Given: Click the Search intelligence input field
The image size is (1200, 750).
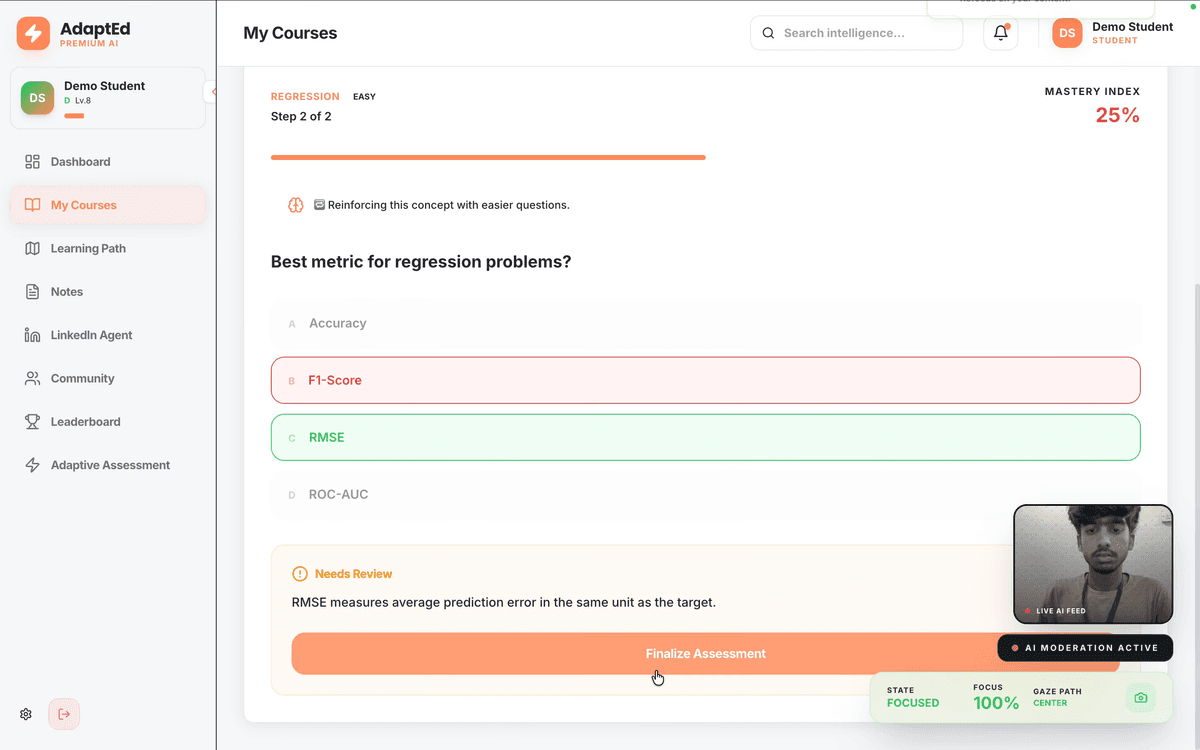Looking at the screenshot, I should point(866,33).
